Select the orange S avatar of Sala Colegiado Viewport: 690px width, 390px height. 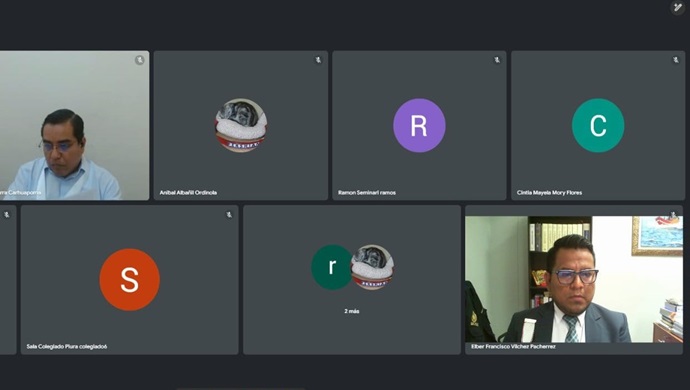click(x=129, y=280)
